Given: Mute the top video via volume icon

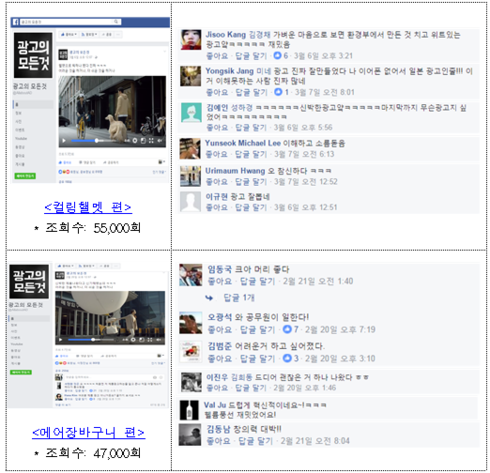Looking at the screenshot, I should click(160, 141).
